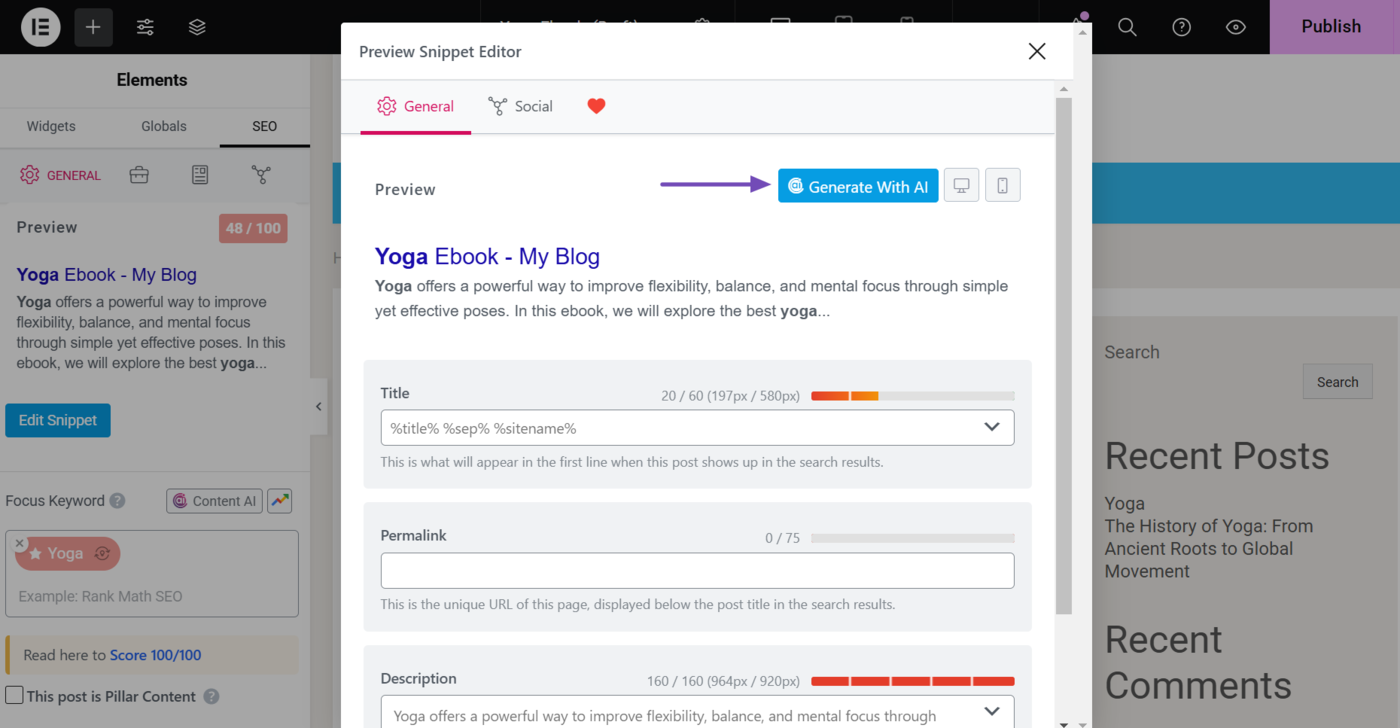Toggle page preview eye icon
Screen dimensions: 1400x728
click(1235, 27)
